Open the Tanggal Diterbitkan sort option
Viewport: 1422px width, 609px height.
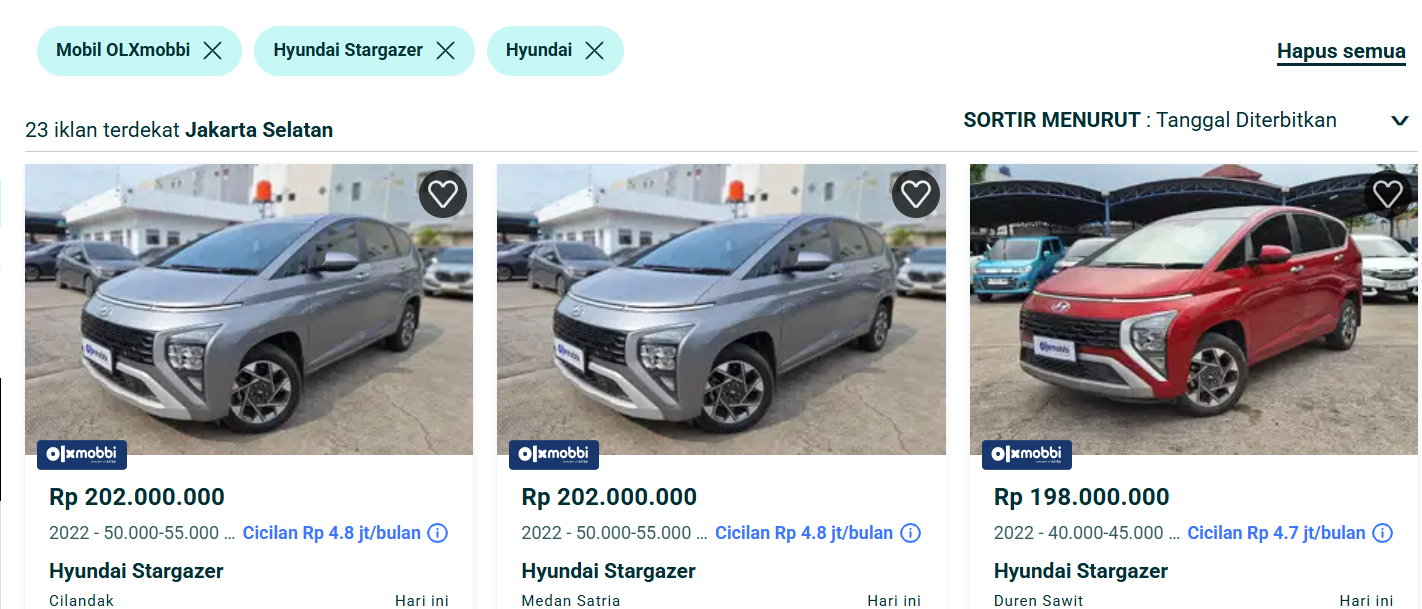1246,120
